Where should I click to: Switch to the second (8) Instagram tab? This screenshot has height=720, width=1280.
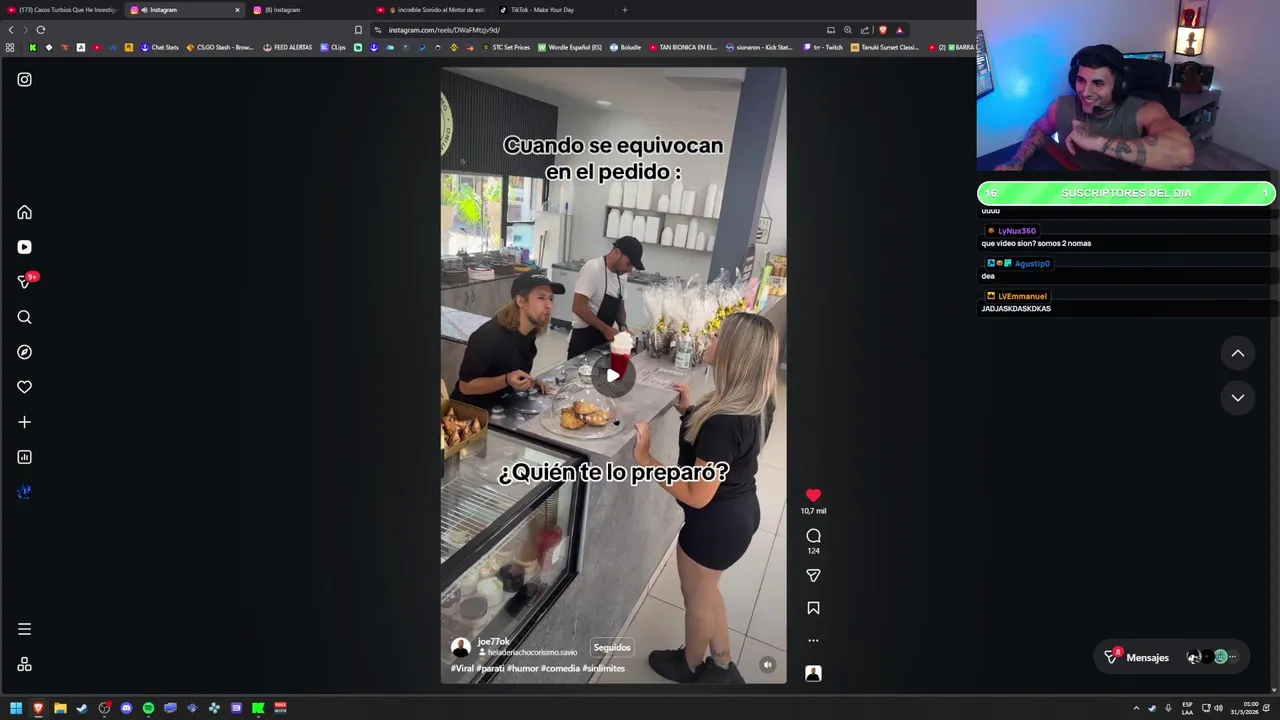point(306,10)
